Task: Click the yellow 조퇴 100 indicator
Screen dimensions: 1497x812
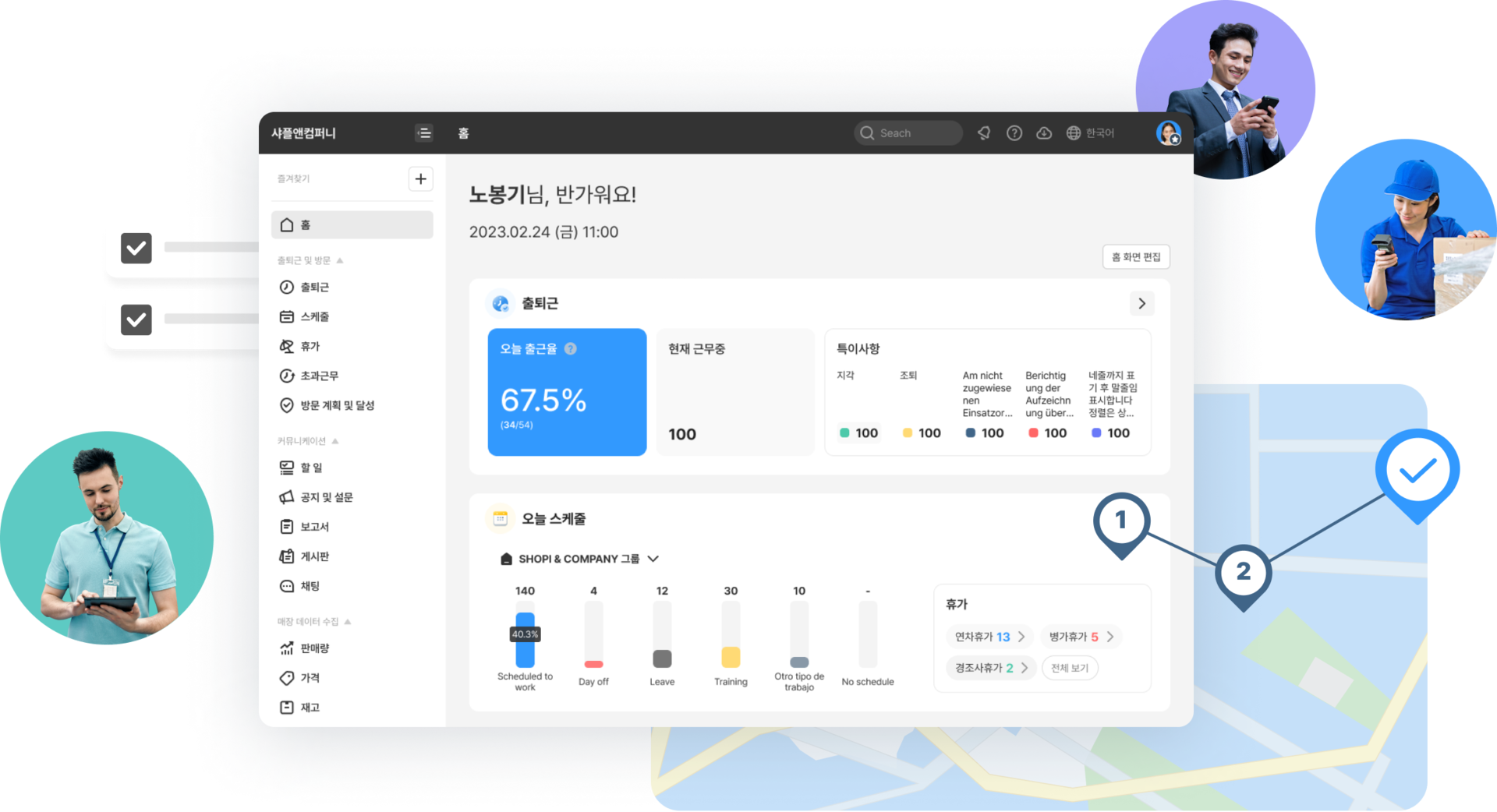Action: (922, 433)
